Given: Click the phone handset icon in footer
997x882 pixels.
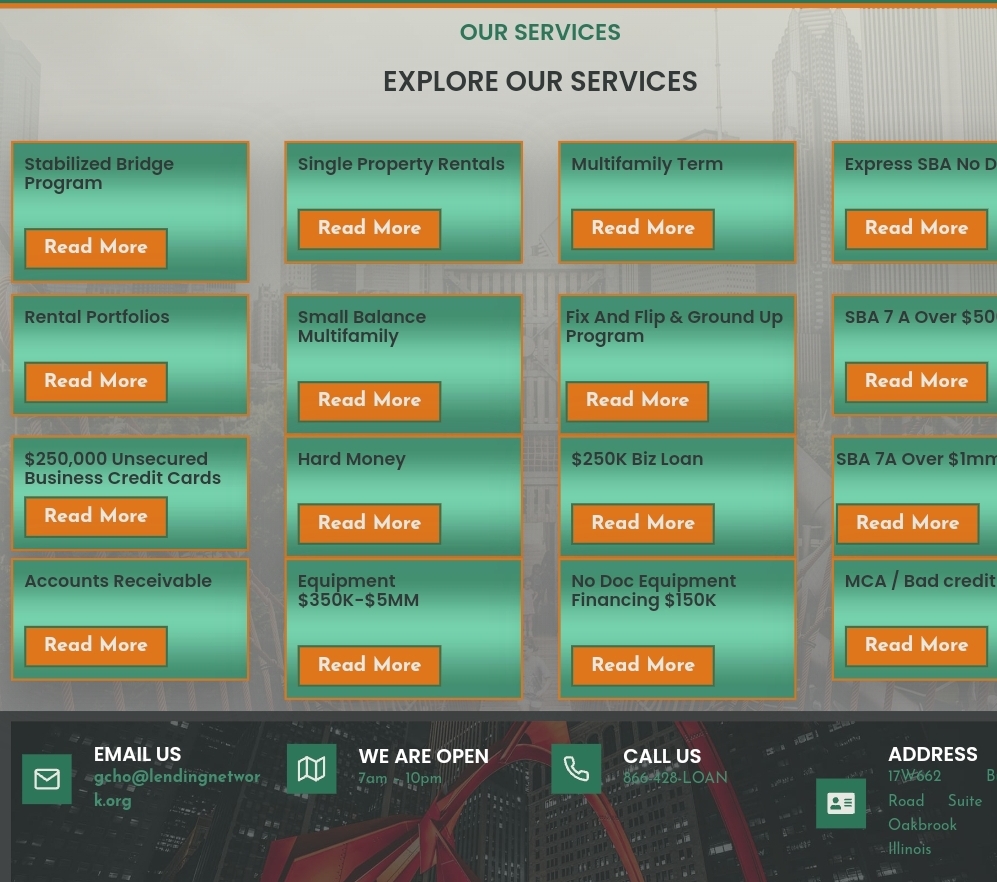Looking at the screenshot, I should (576, 768).
